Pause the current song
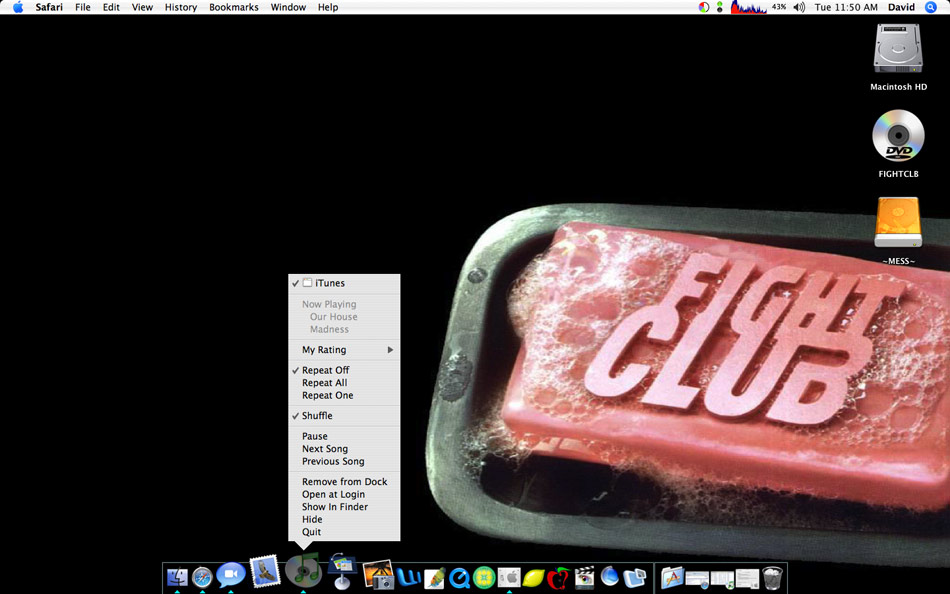The image size is (950, 594). click(x=344, y=436)
